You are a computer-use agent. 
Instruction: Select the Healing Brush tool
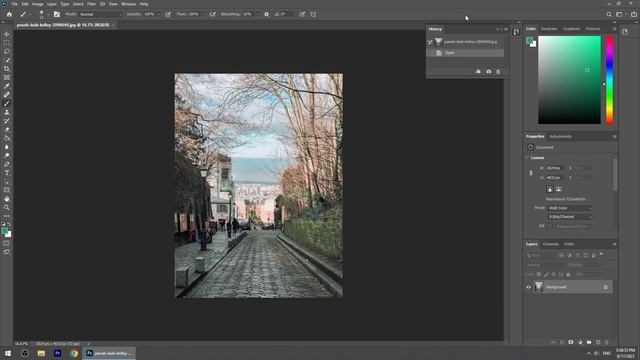7,95
